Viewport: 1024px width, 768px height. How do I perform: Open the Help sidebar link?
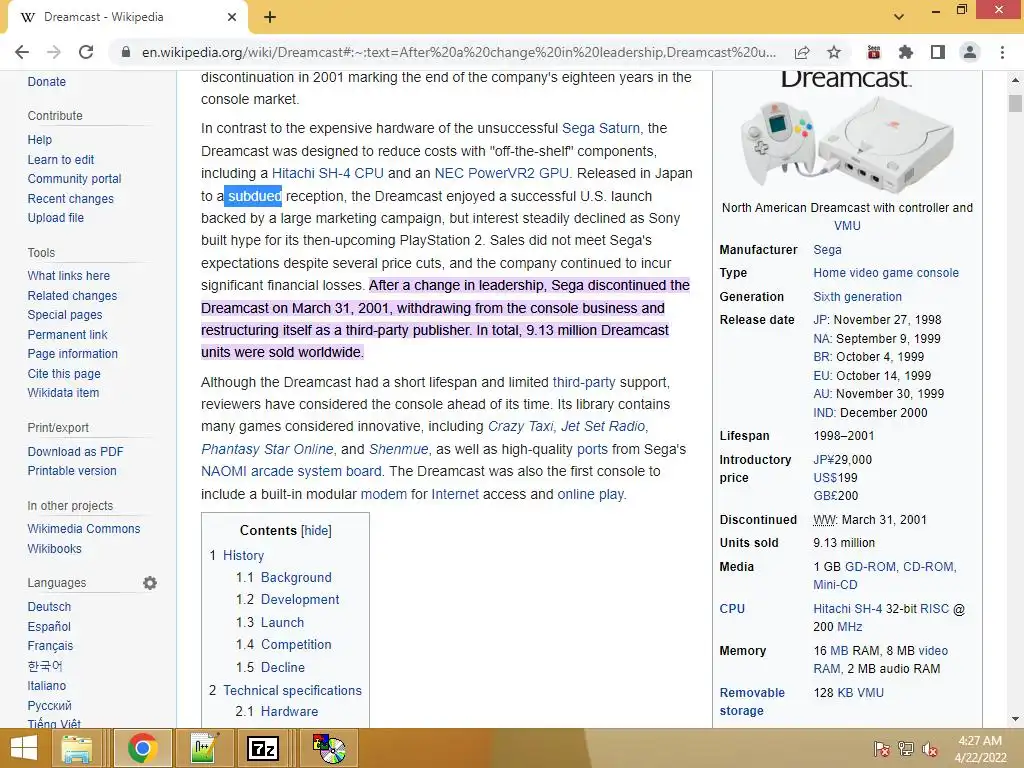pyautogui.click(x=39, y=140)
